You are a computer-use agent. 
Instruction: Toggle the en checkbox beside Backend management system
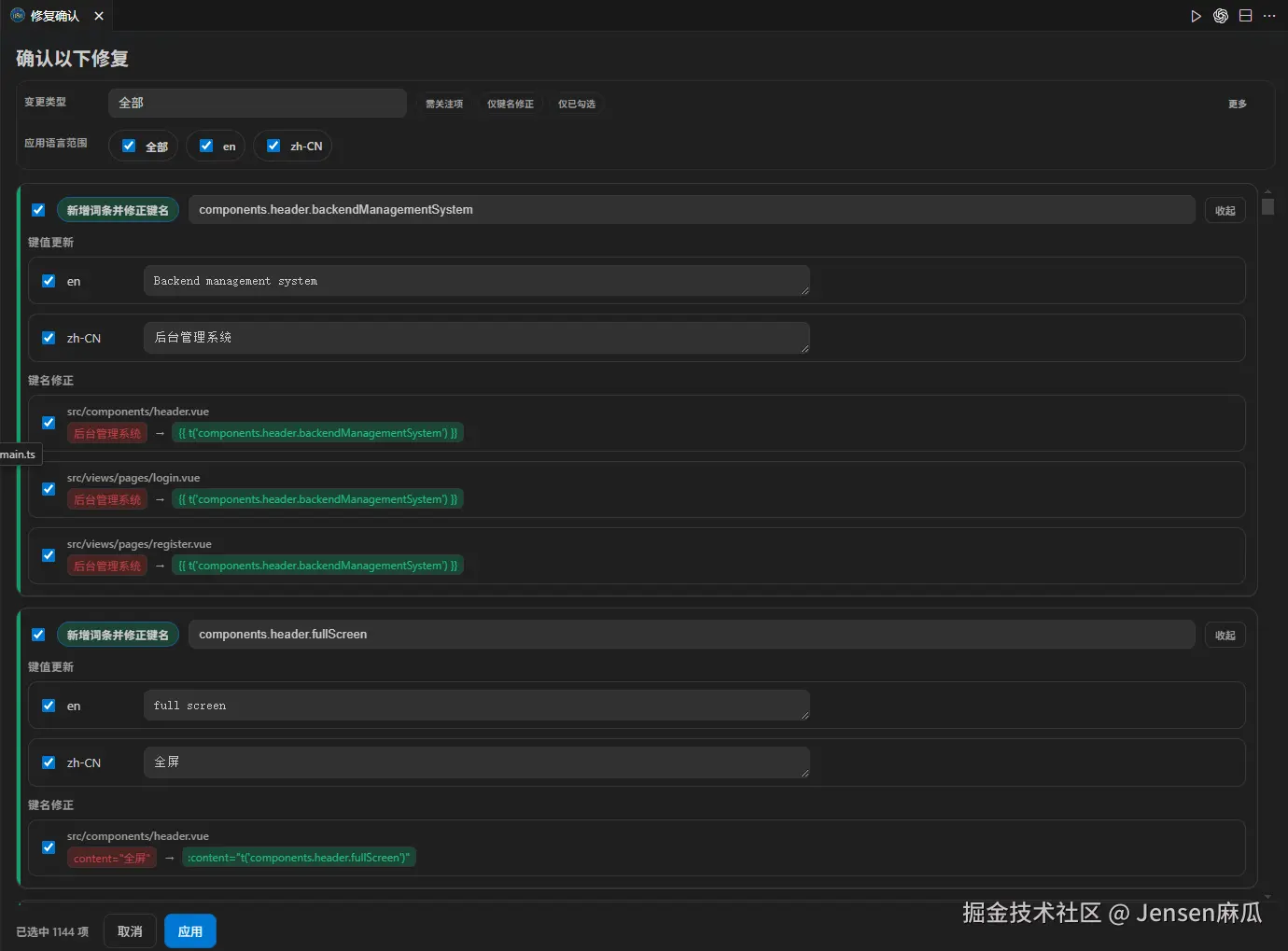[49, 281]
